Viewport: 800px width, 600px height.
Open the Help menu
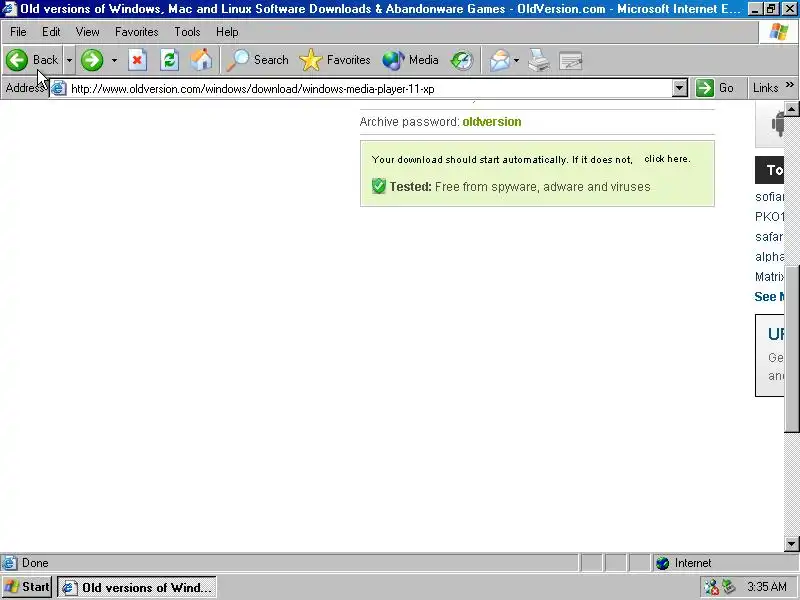(x=227, y=32)
